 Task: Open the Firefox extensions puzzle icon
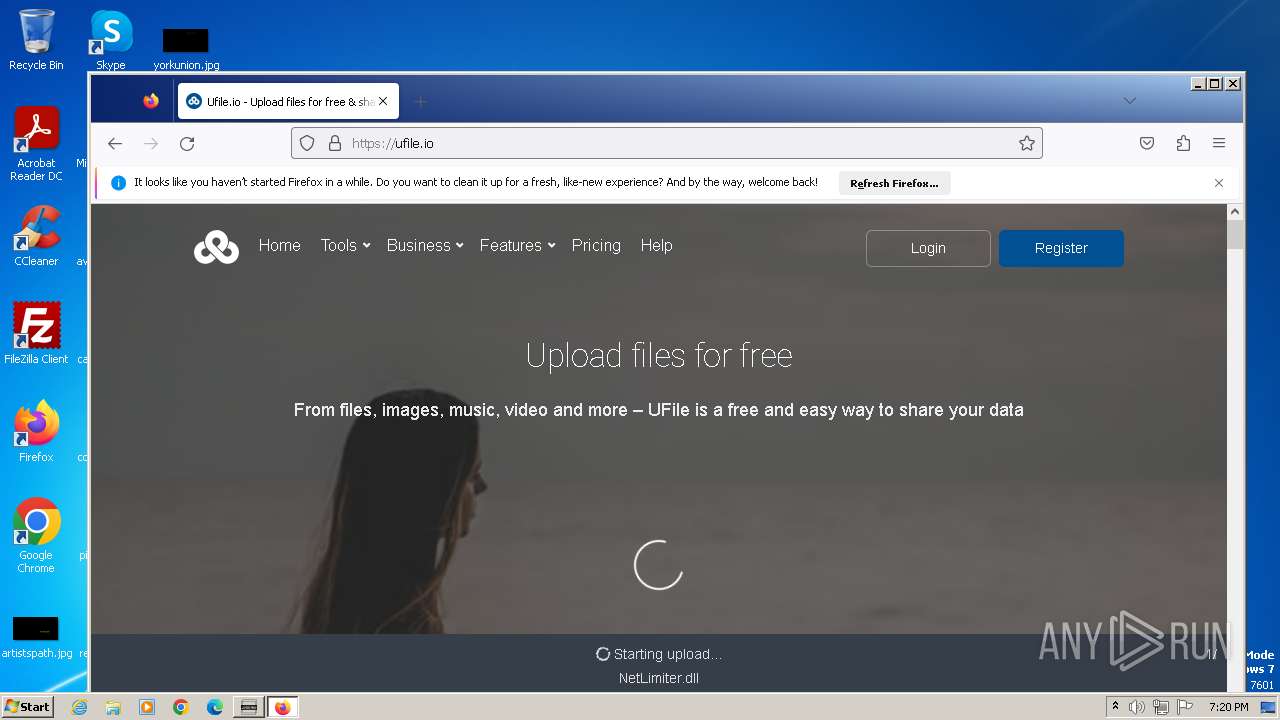click(1183, 143)
